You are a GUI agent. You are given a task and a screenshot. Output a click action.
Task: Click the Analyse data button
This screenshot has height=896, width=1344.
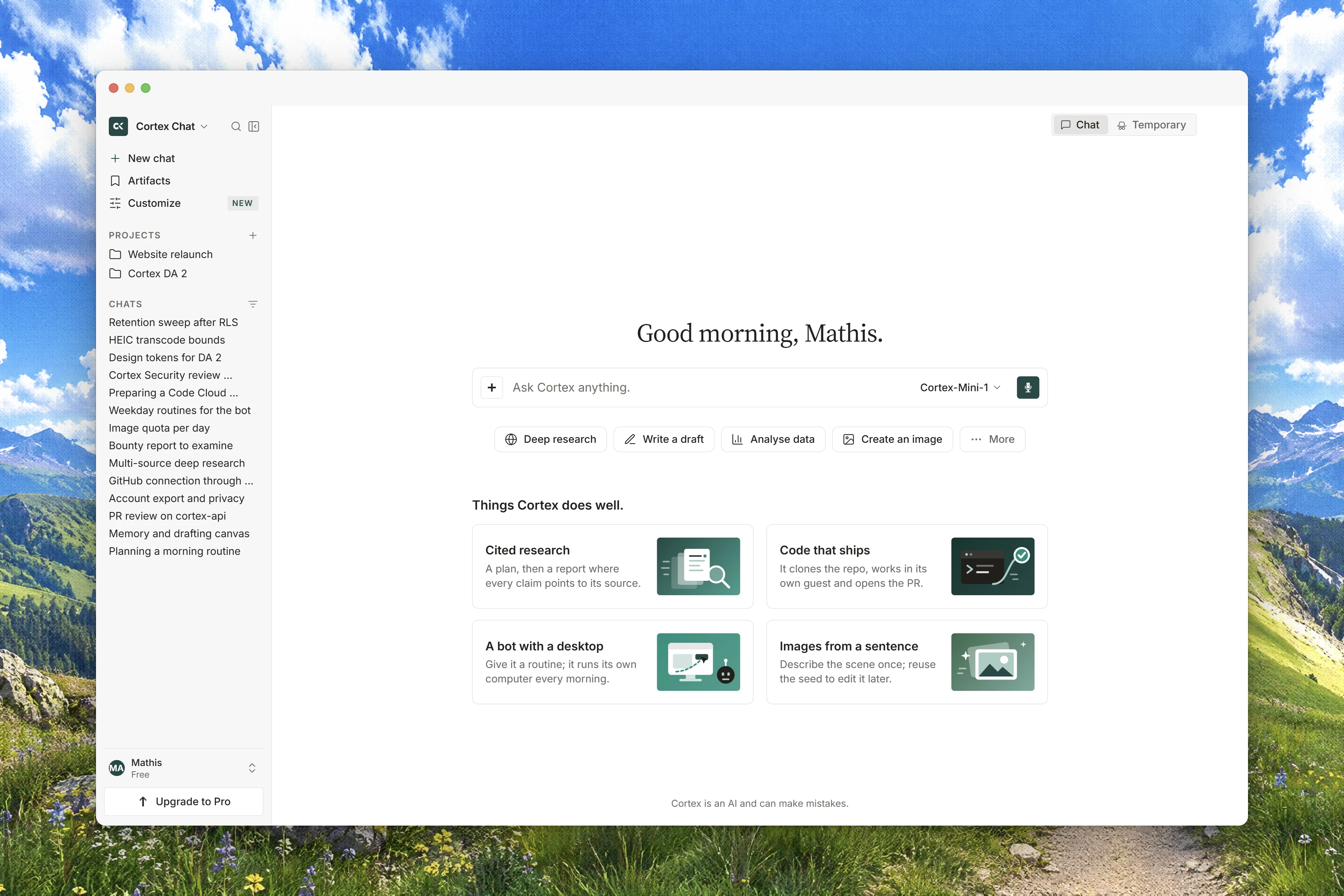772,440
